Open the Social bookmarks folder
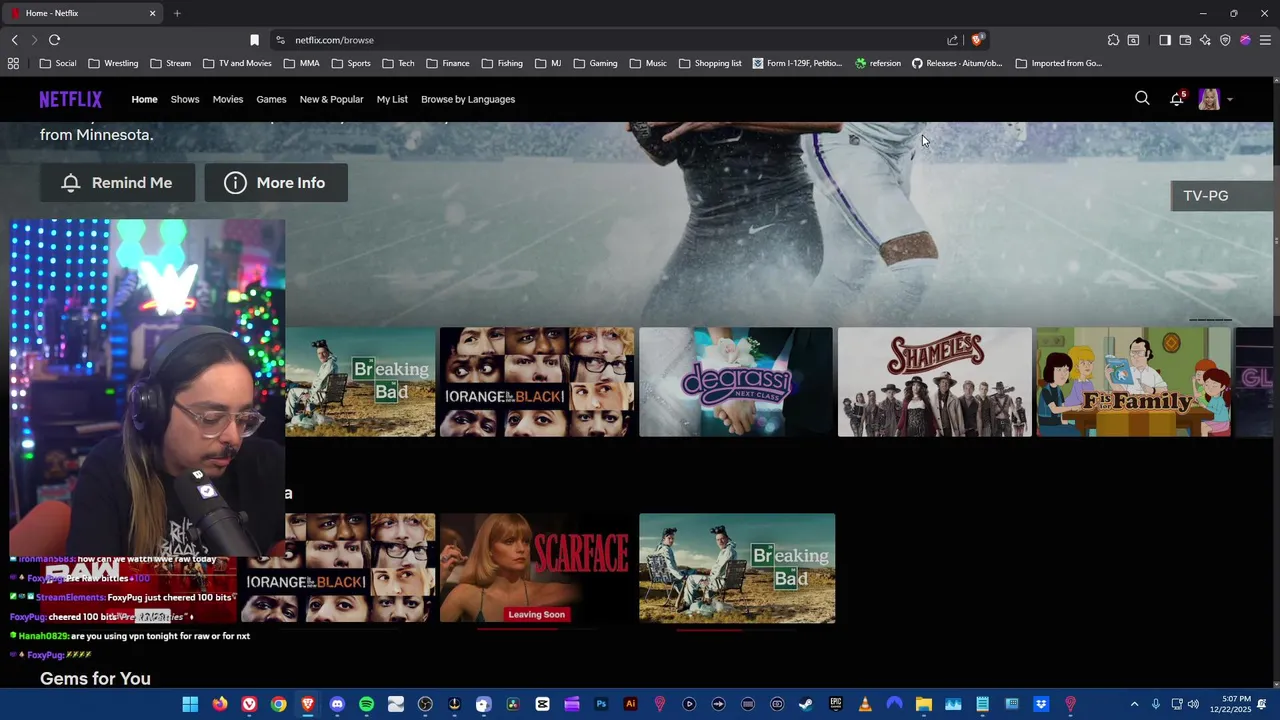 pyautogui.click(x=58, y=63)
